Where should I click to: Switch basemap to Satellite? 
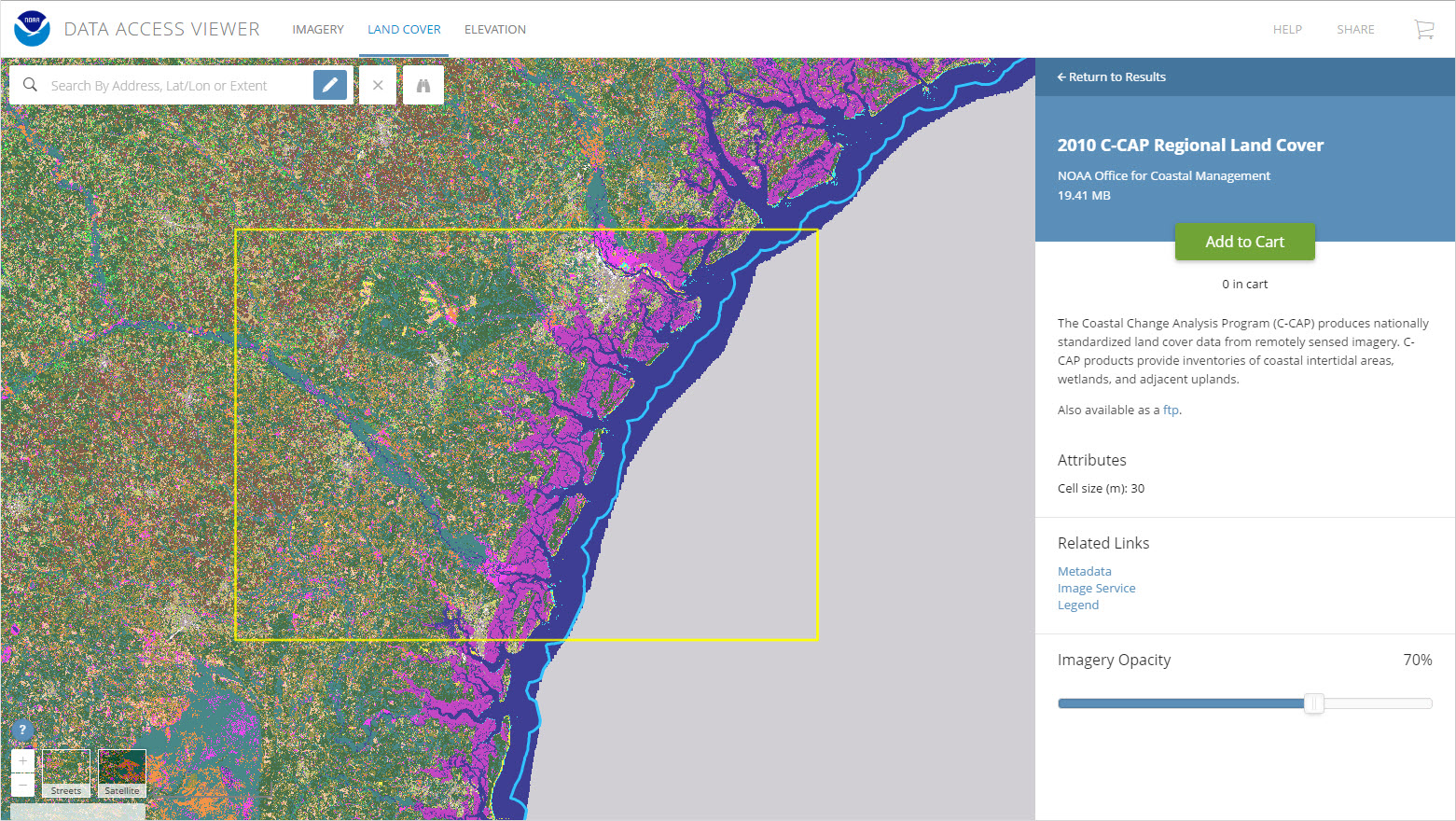(x=122, y=772)
